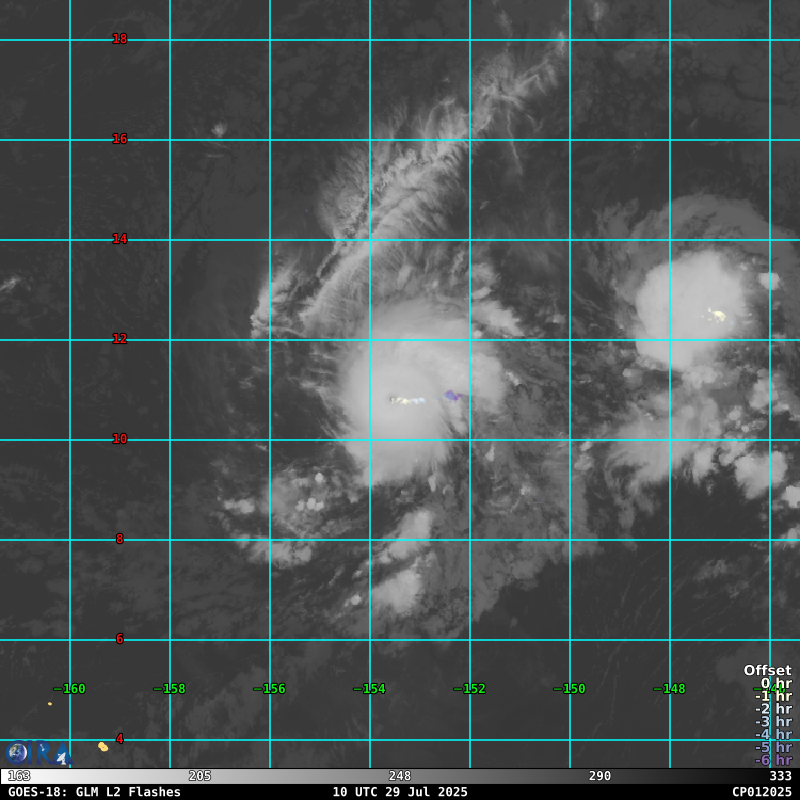Click the Offset legend title
The image size is (800, 800).
tap(767, 671)
